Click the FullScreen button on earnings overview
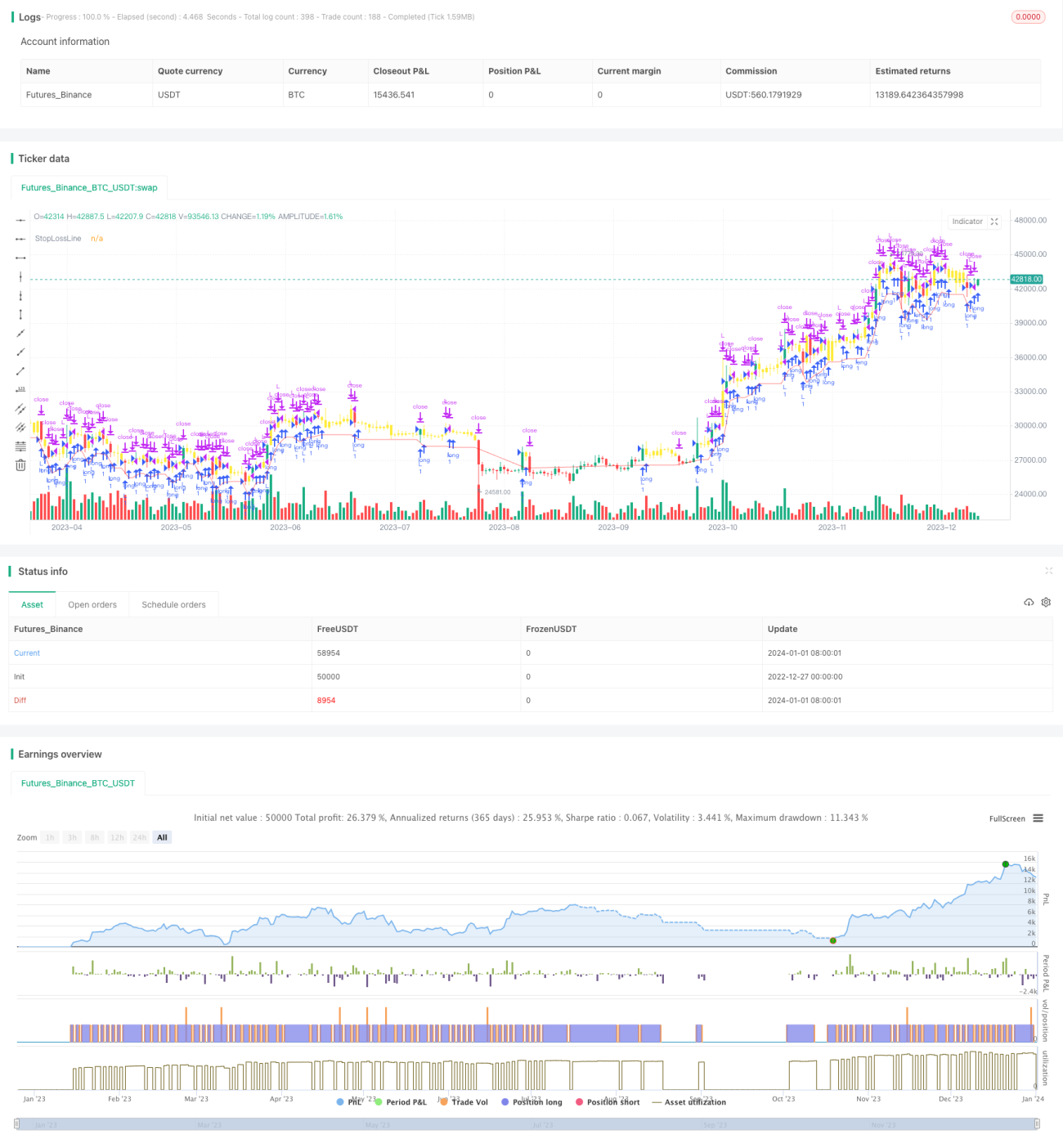Image resolution: width=1063 pixels, height=1148 pixels. click(1007, 818)
